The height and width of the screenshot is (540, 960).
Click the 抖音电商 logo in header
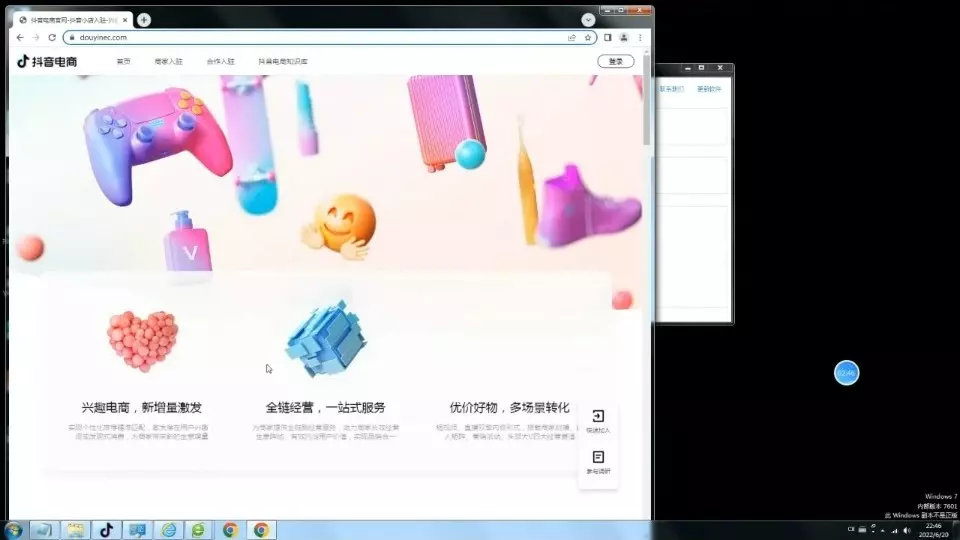tap(47, 61)
